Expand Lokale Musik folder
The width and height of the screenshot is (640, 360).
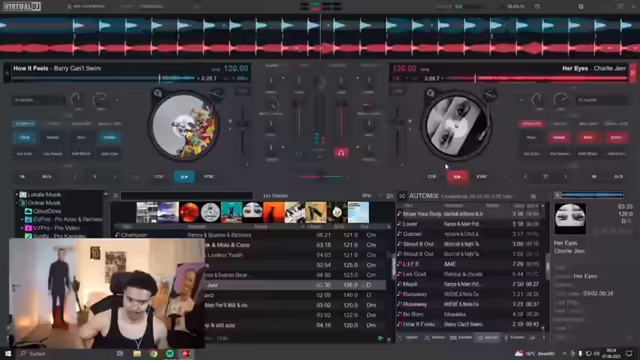17,195
